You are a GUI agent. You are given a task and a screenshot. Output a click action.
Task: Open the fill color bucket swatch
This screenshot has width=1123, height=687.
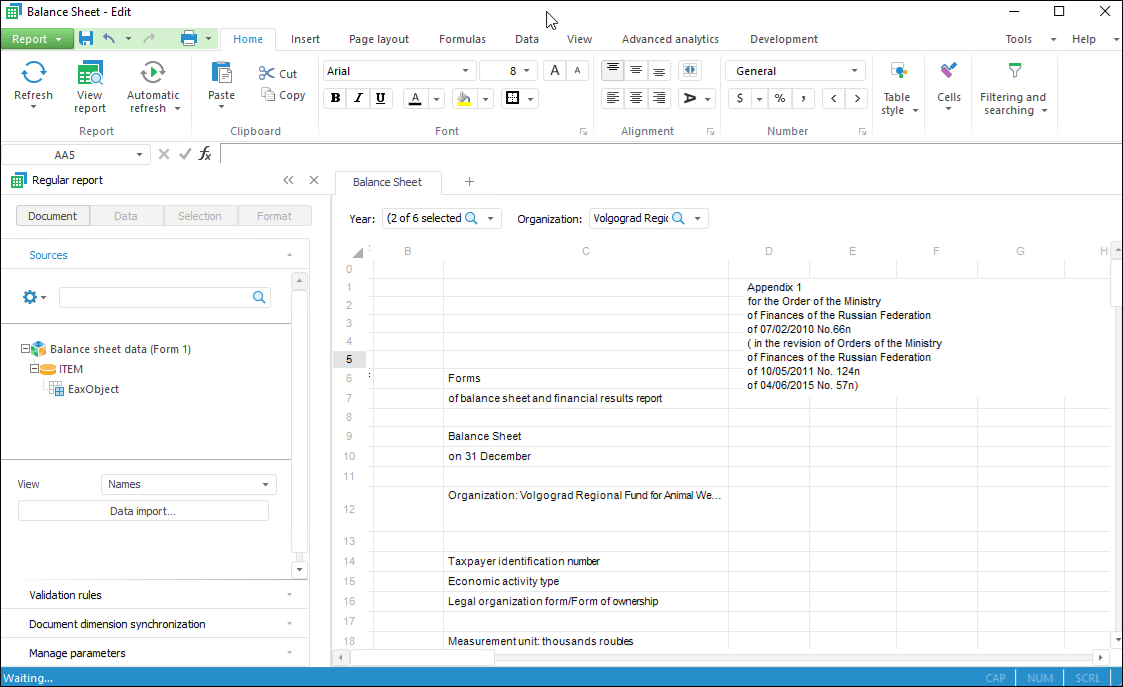[463, 98]
